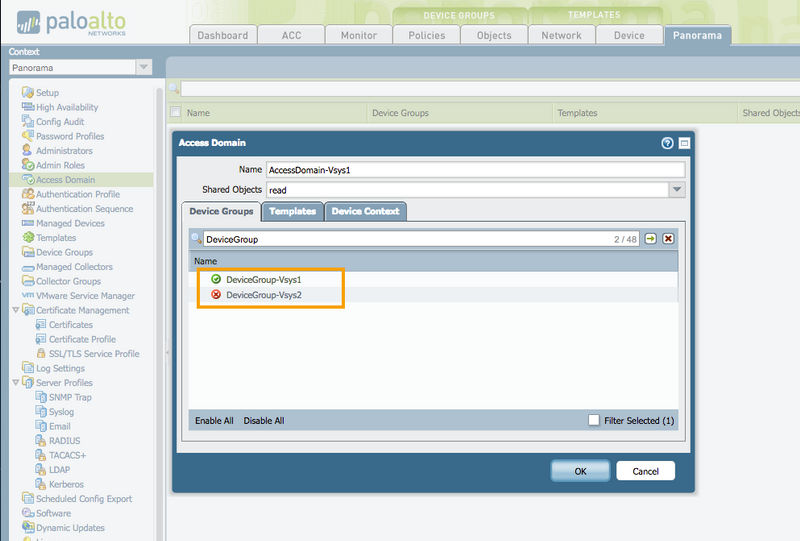
Task: Click the Log Settings icon
Action: (28, 367)
